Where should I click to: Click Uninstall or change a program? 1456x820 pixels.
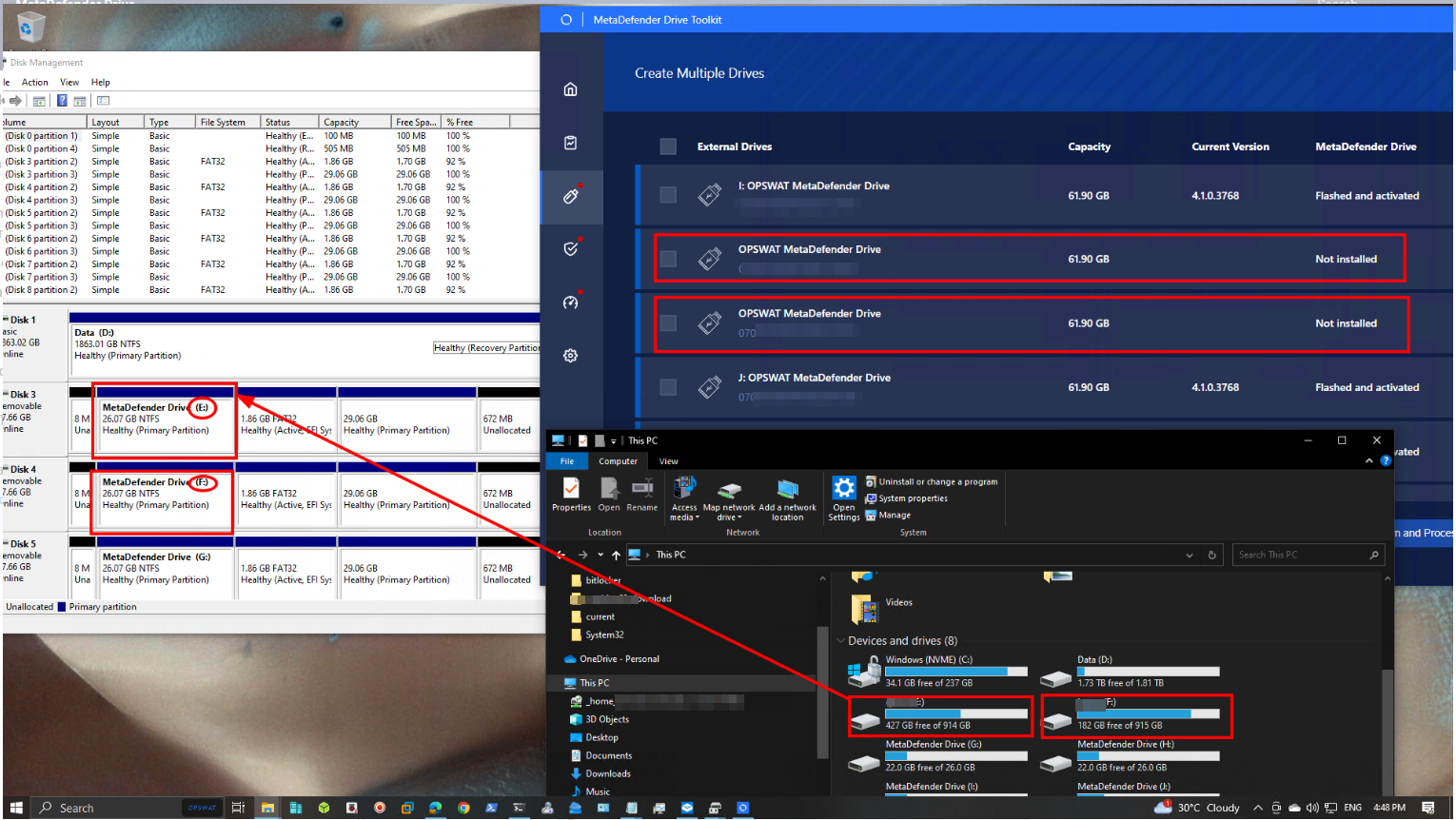click(931, 482)
